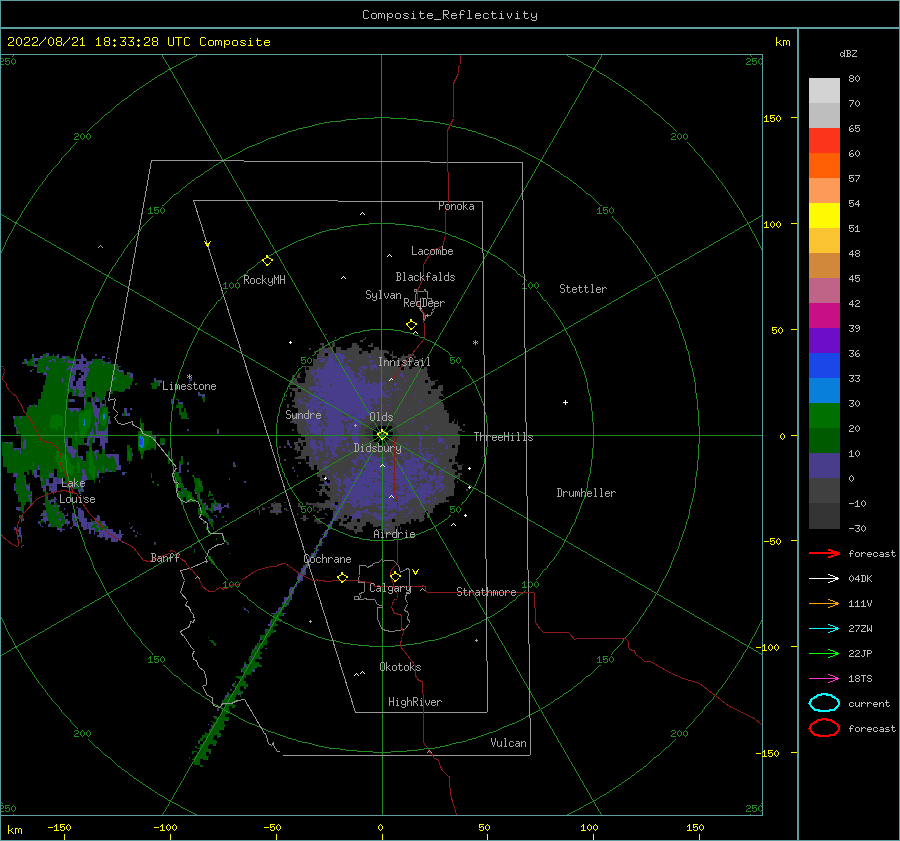The width and height of the screenshot is (900, 841).
Task: Select the purple 36-39 dBZ color band
Action: (x=824, y=340)
